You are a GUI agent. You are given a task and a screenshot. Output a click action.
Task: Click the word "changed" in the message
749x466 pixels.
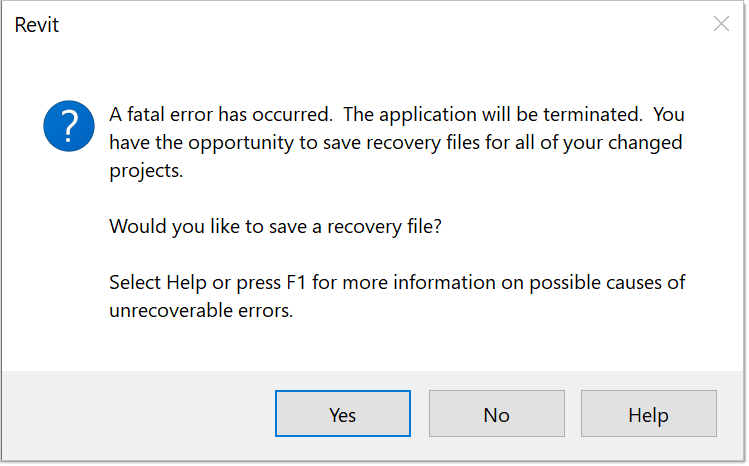click(x=647, y=143)
